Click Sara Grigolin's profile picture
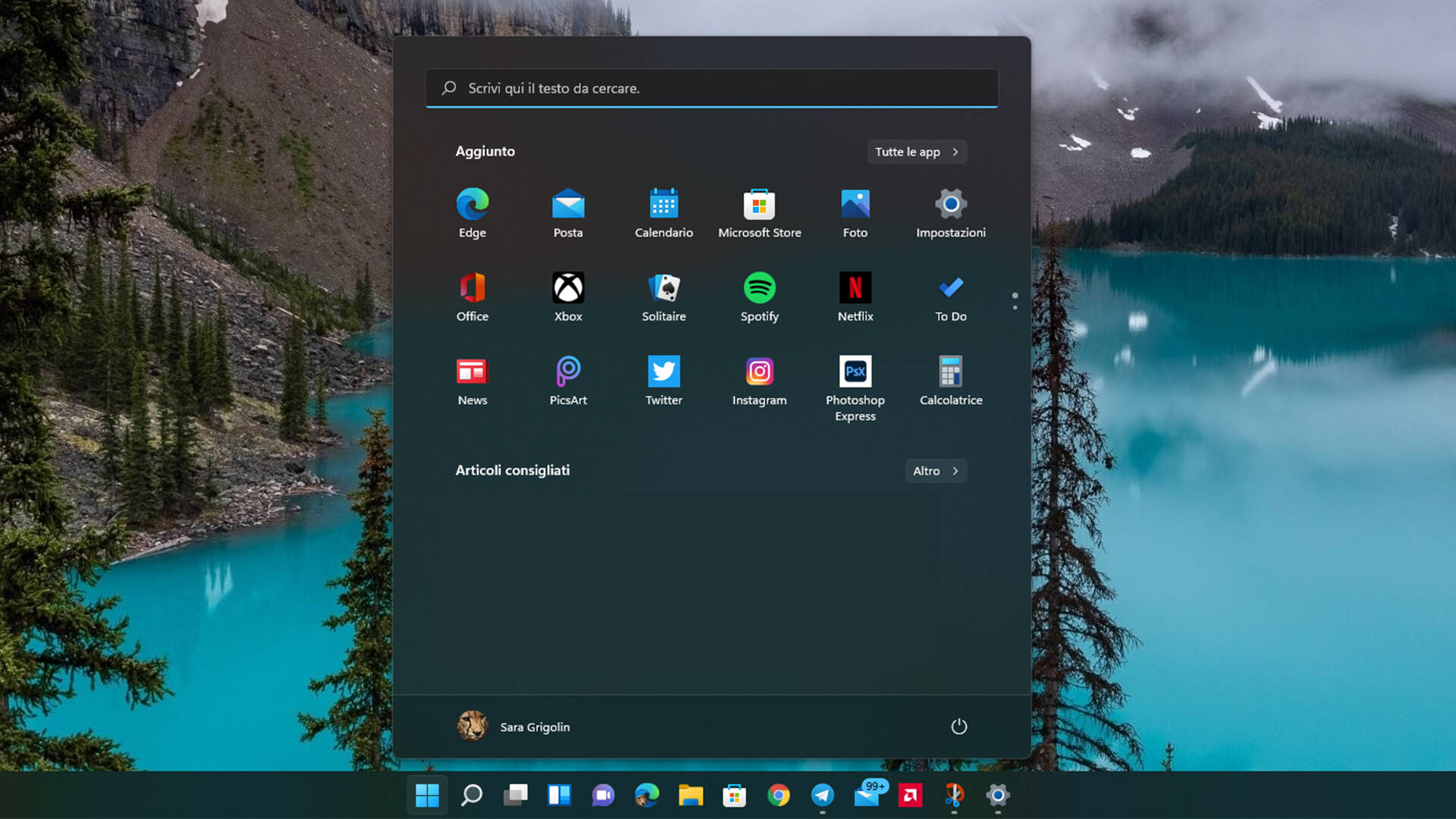The height and width of the screenshot is (819, 1456). [x=472, y=726]
